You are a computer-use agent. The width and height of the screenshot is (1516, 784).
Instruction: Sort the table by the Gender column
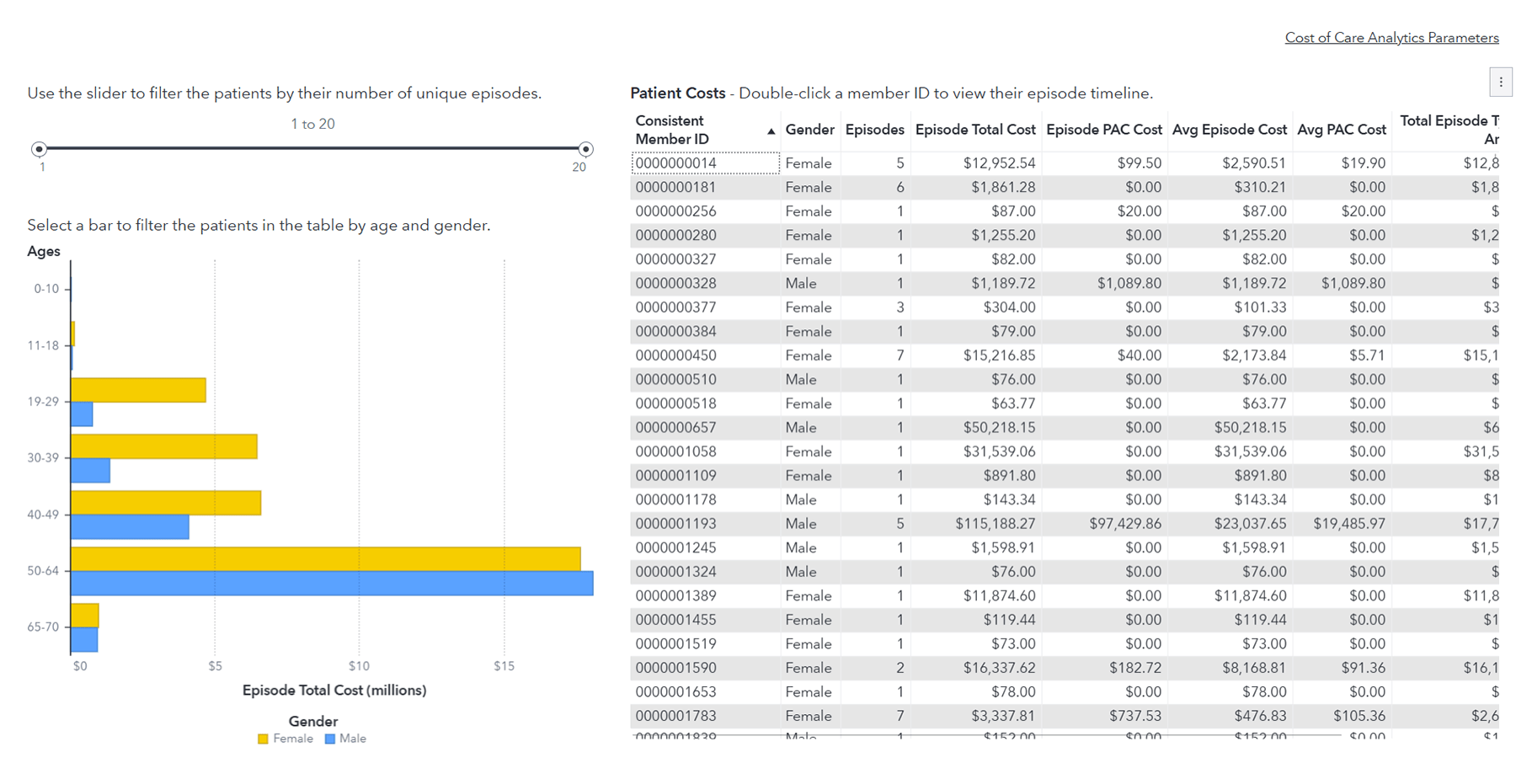point(809,130)
